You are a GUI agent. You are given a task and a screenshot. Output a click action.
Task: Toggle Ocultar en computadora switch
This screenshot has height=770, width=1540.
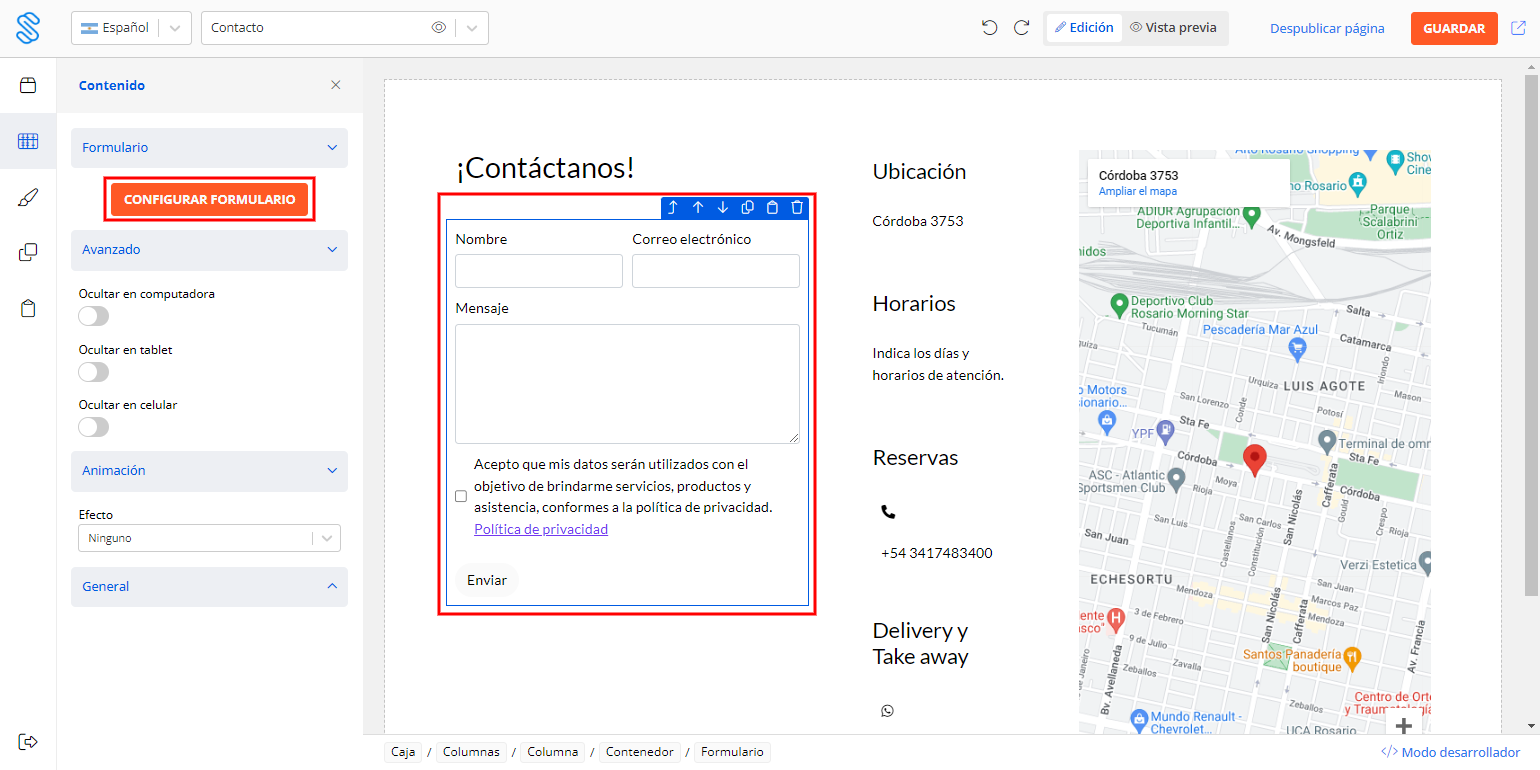point(94,316)
